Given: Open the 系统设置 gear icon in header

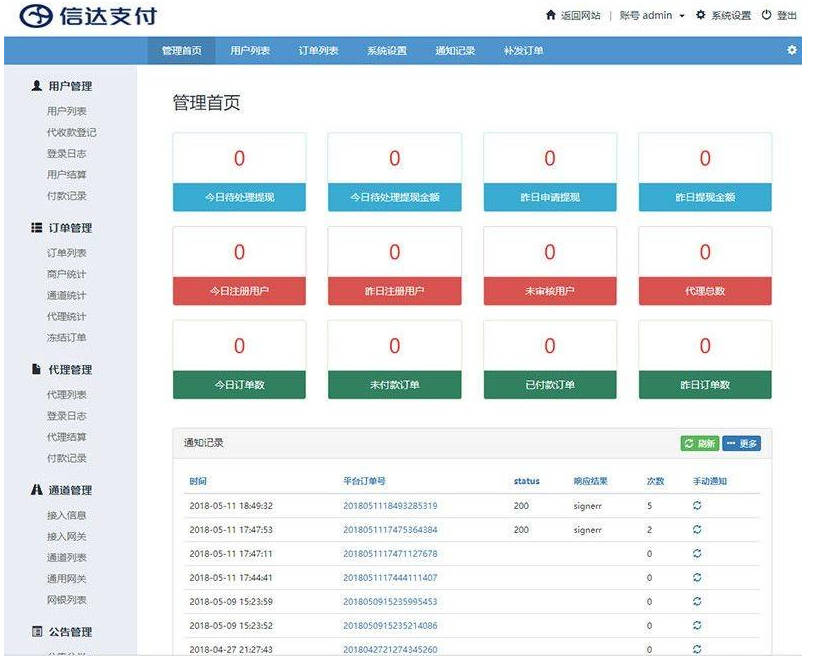Looking at the screenshot, I should (x=701, y=15).
